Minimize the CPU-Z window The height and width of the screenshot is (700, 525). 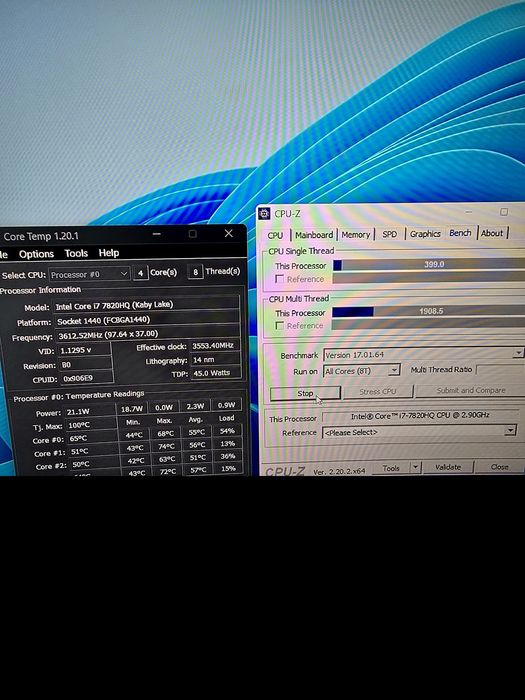tap(468, 212)
